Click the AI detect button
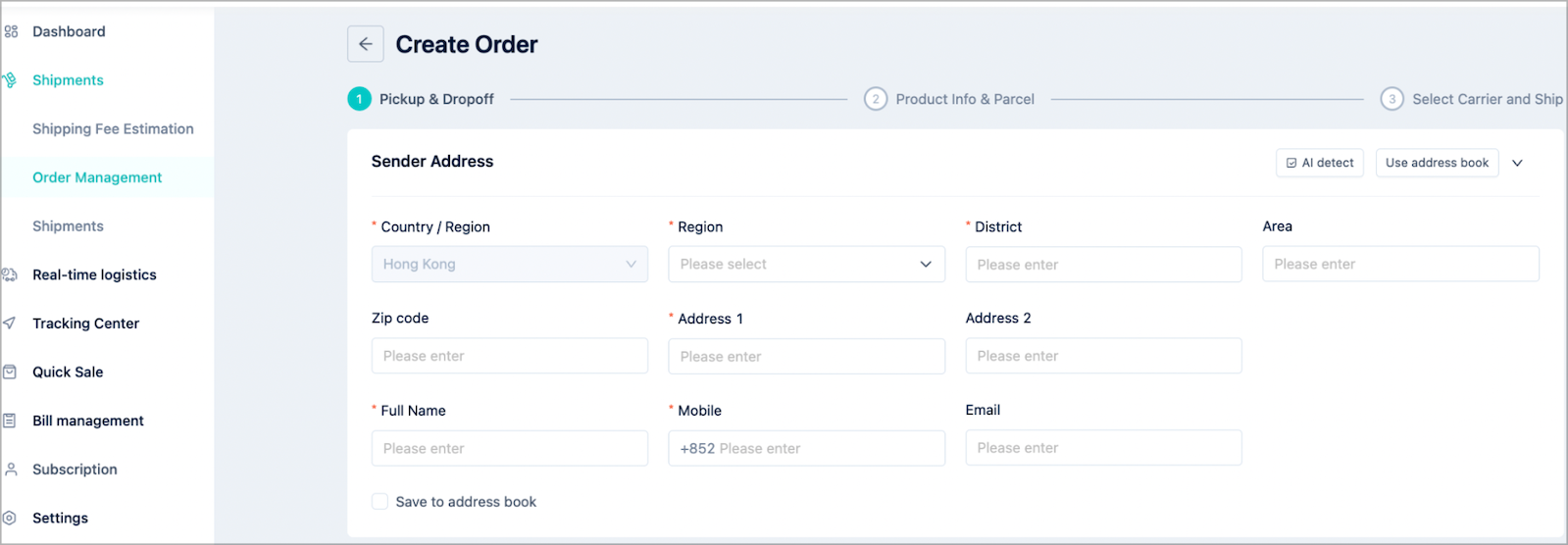1568x545 pixels. pos(1320,163)
